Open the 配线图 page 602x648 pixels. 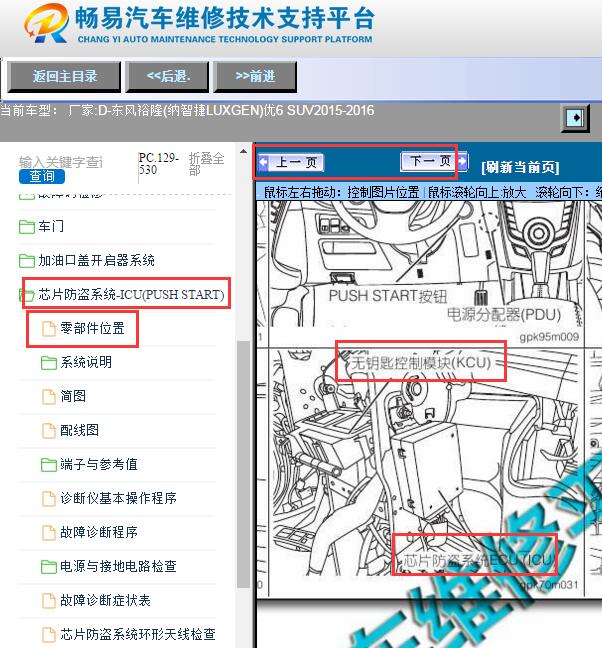pos(79,431)
